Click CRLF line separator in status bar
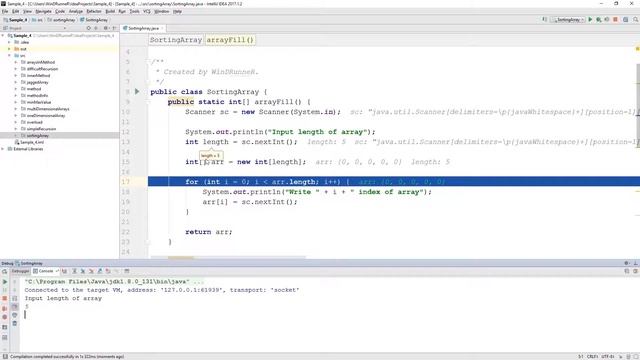640x360 pixels. point(592,357)
